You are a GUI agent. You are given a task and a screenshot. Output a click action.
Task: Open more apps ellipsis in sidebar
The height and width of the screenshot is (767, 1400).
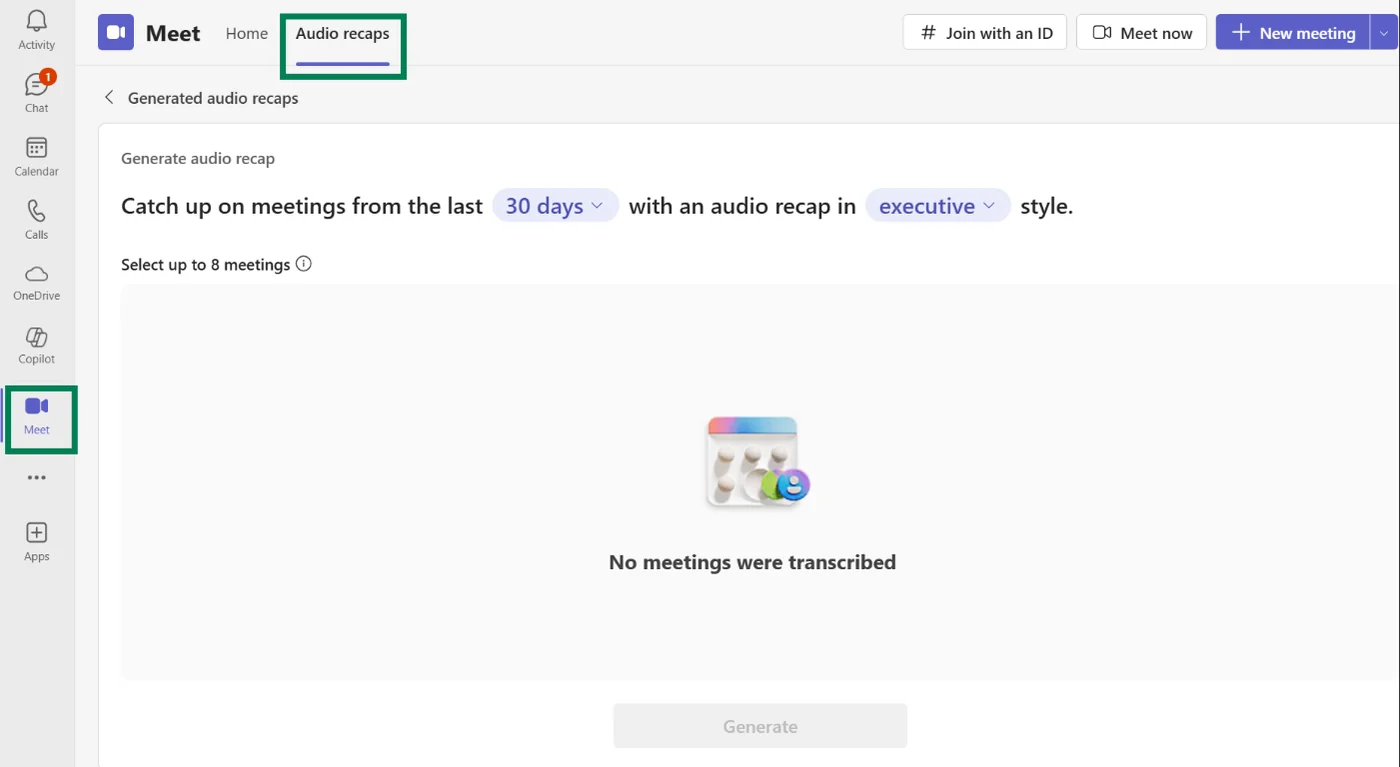(37, 478)
